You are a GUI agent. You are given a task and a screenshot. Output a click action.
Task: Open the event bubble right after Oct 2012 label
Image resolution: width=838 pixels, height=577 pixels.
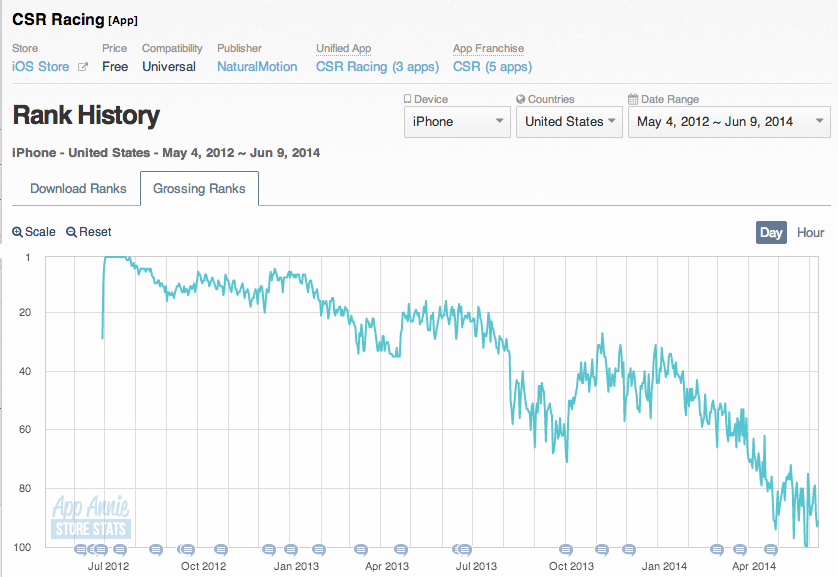click(x=221, y=549)
